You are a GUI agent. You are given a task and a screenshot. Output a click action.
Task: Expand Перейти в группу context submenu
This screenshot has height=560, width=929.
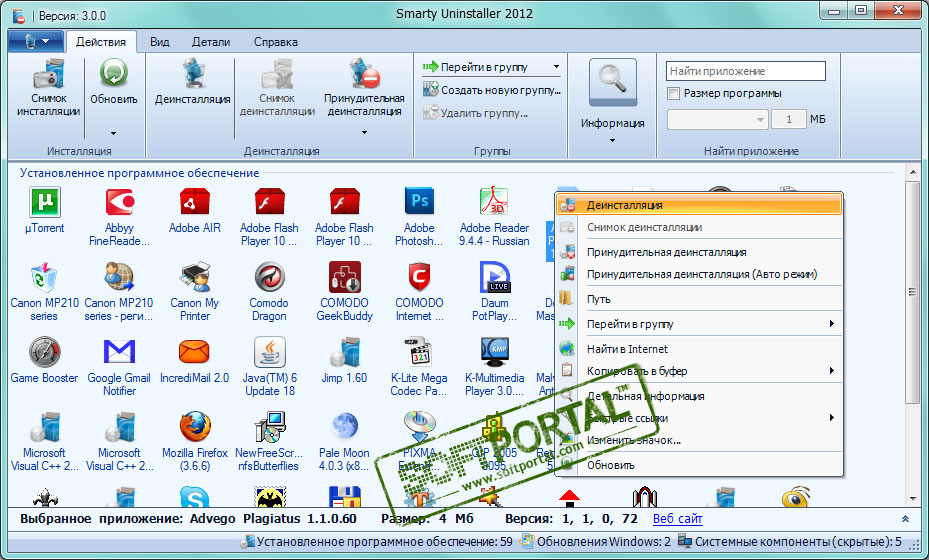(x=832, y=324)
